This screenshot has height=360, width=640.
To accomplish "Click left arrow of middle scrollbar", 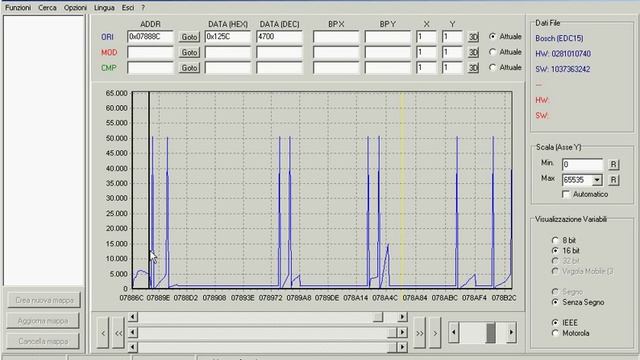I will tap(133, 332).
